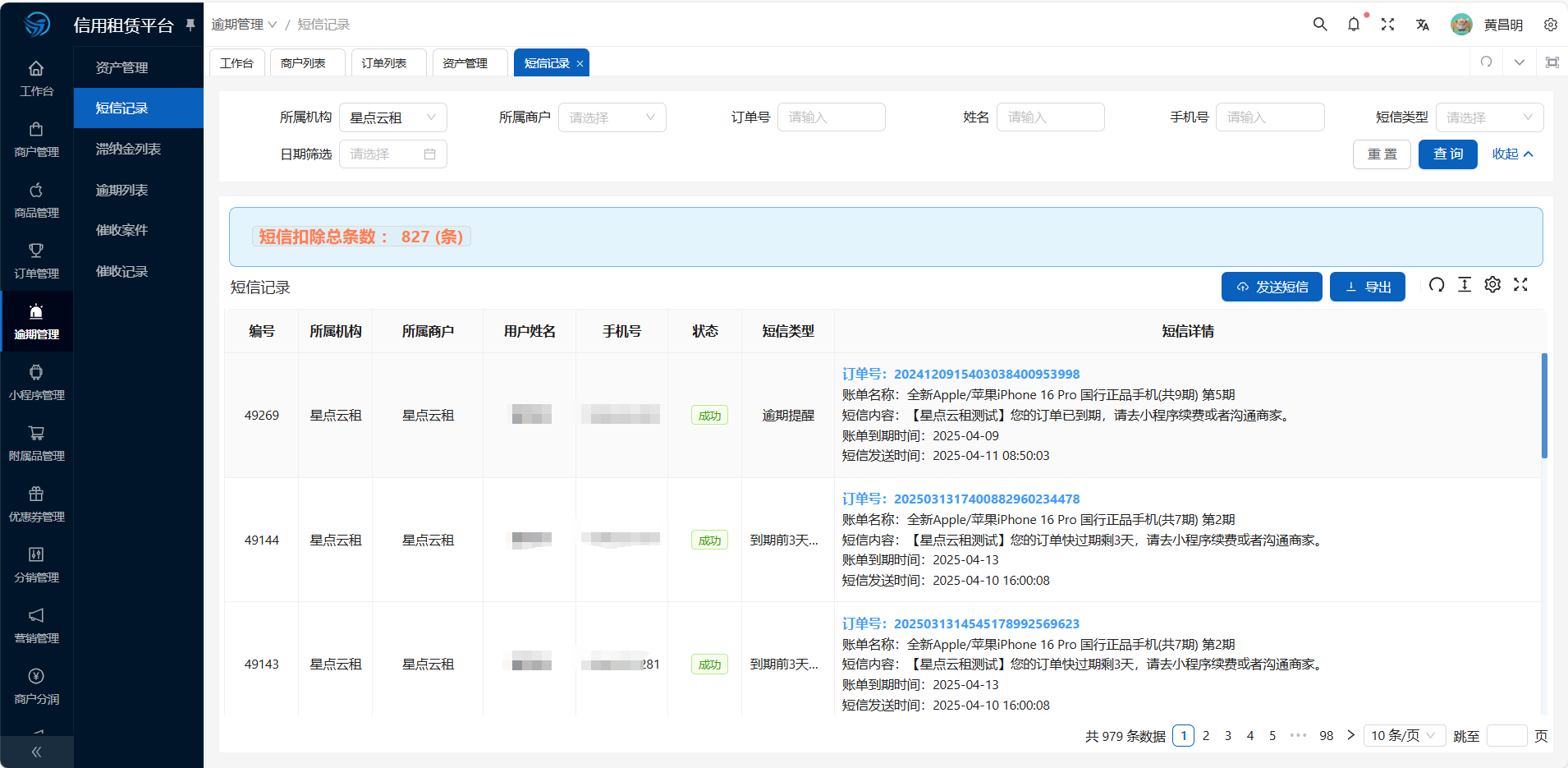Click the table vertical scrollbar

[x=1544, y=406]
